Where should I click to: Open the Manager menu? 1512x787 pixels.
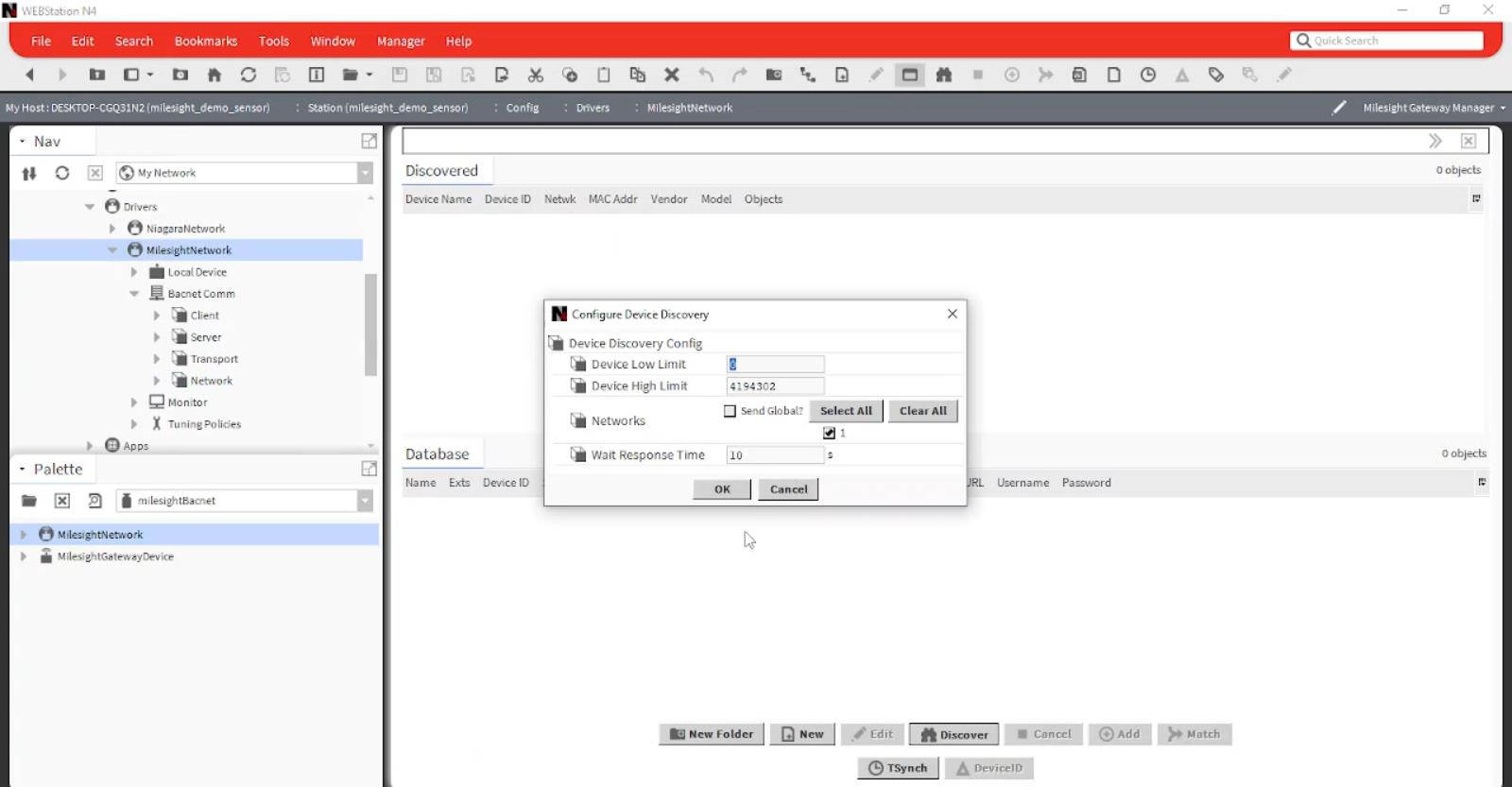coord(401,41)
